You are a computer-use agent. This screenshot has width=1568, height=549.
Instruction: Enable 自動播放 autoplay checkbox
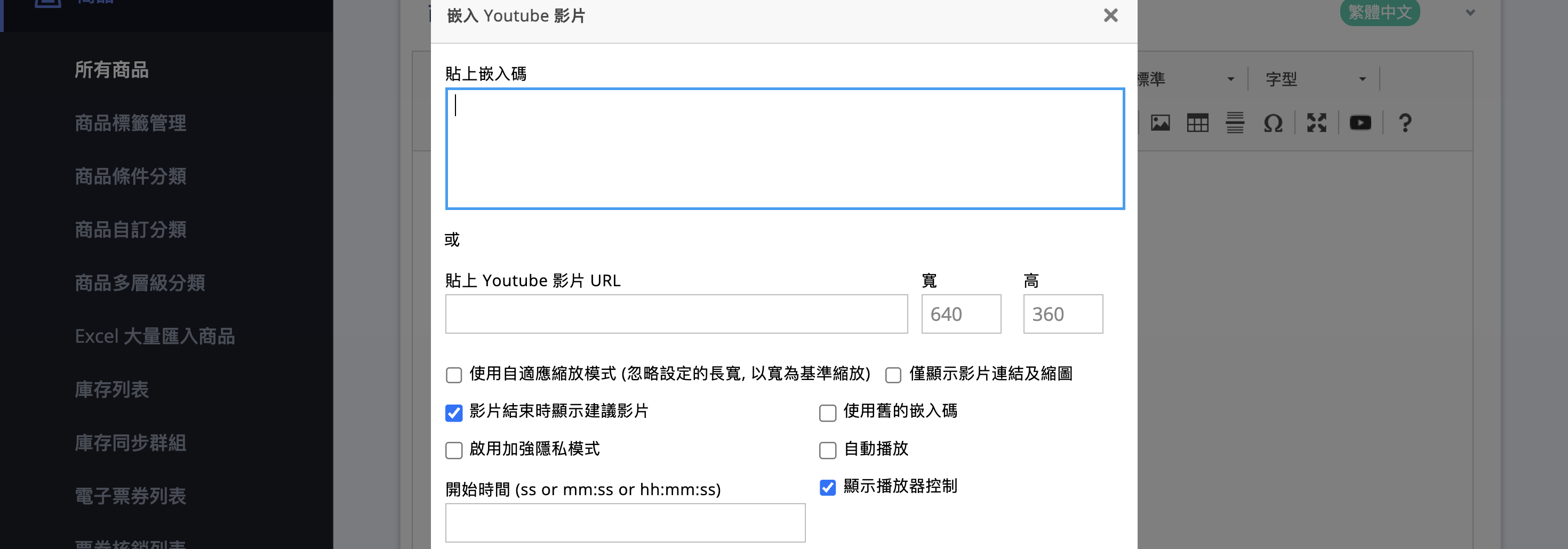pyautogui.click(x=828, y=450)
